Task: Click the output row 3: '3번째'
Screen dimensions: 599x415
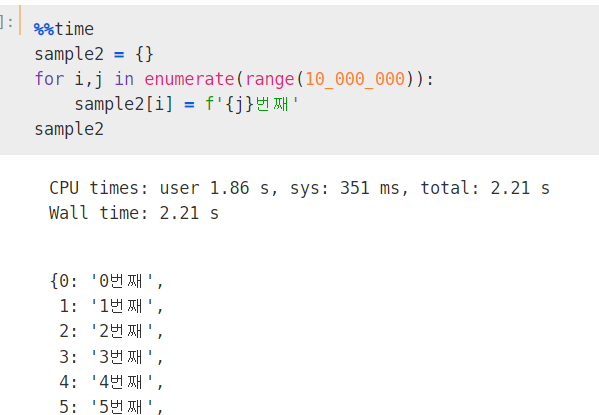Action: click(112, 357)
